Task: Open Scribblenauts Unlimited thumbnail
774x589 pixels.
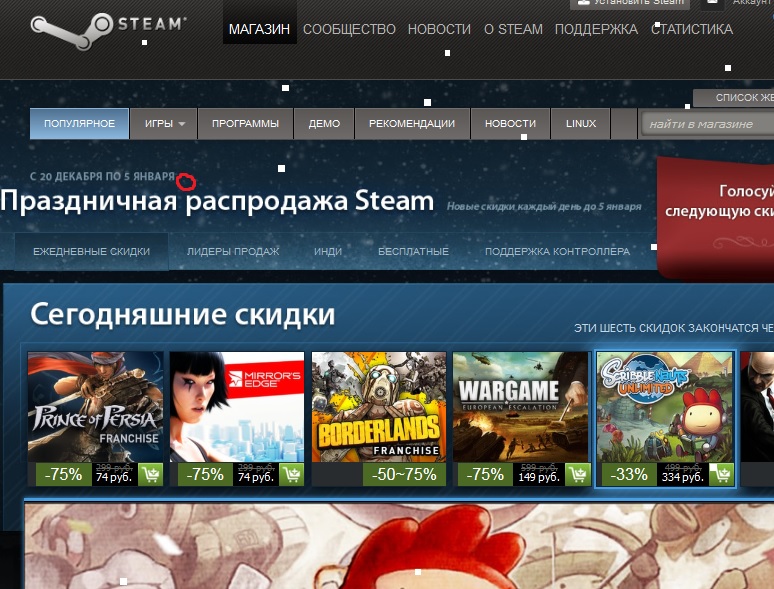Action: tap(665, 407)
